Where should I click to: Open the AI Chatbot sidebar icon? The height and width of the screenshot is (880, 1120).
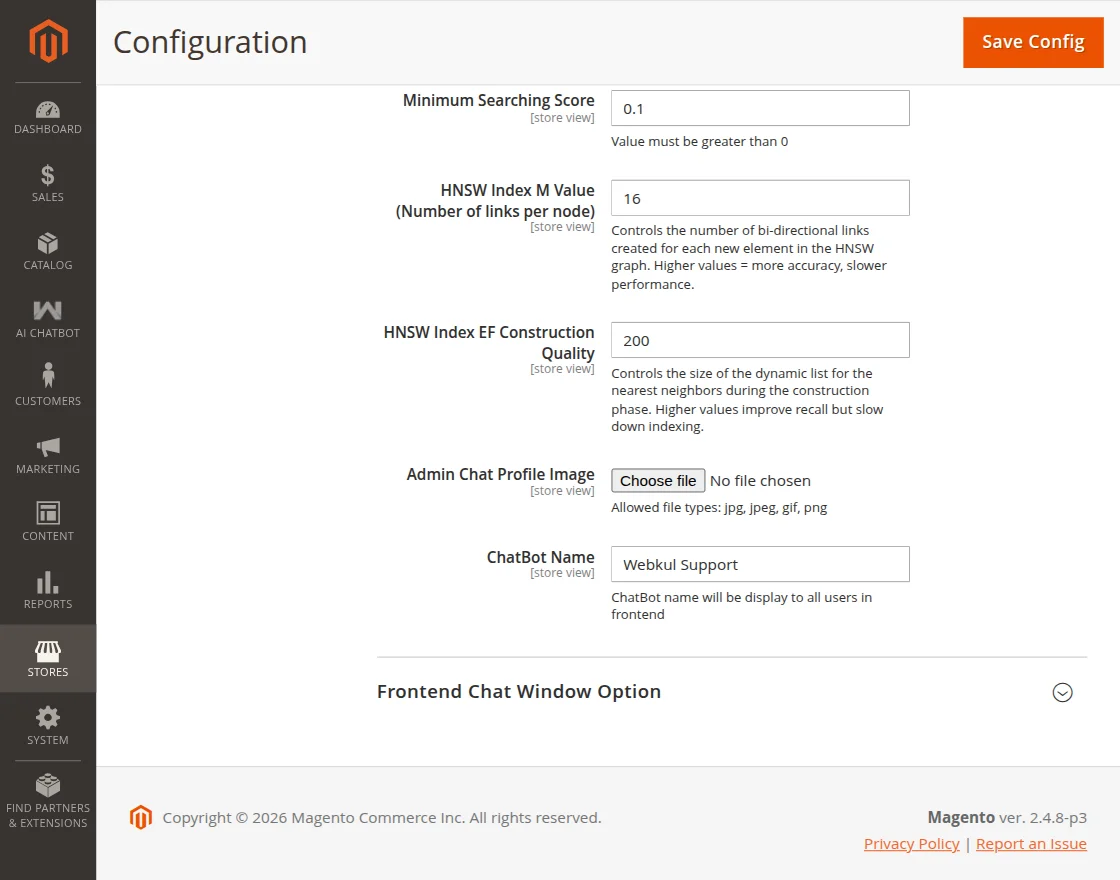click(48, 311)
